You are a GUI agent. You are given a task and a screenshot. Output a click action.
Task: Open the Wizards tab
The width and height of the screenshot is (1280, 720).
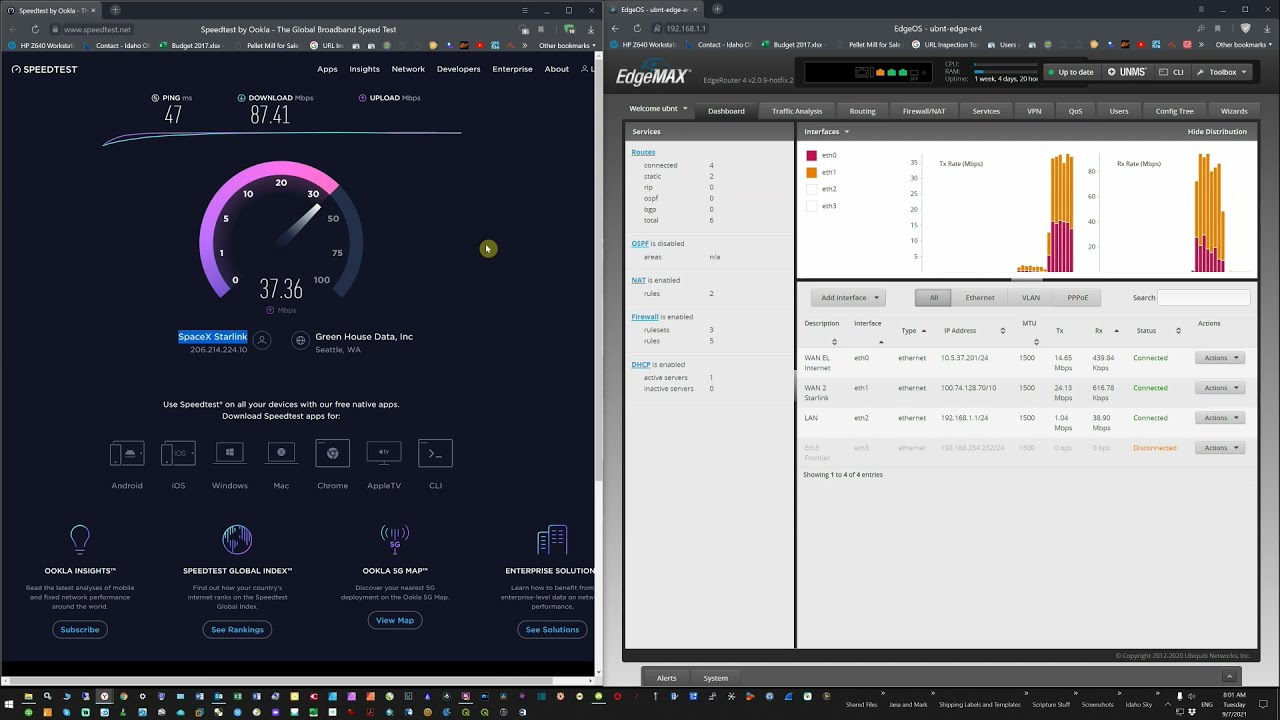pos(1234,111)
